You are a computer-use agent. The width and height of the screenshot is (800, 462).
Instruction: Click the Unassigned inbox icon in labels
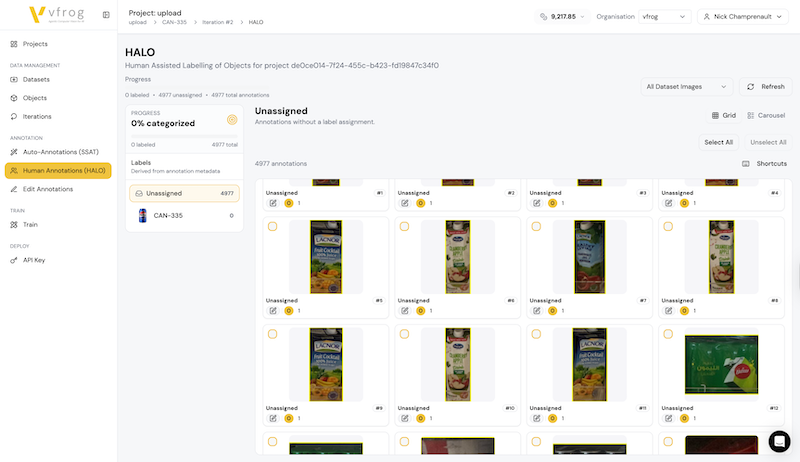(139, 194)
